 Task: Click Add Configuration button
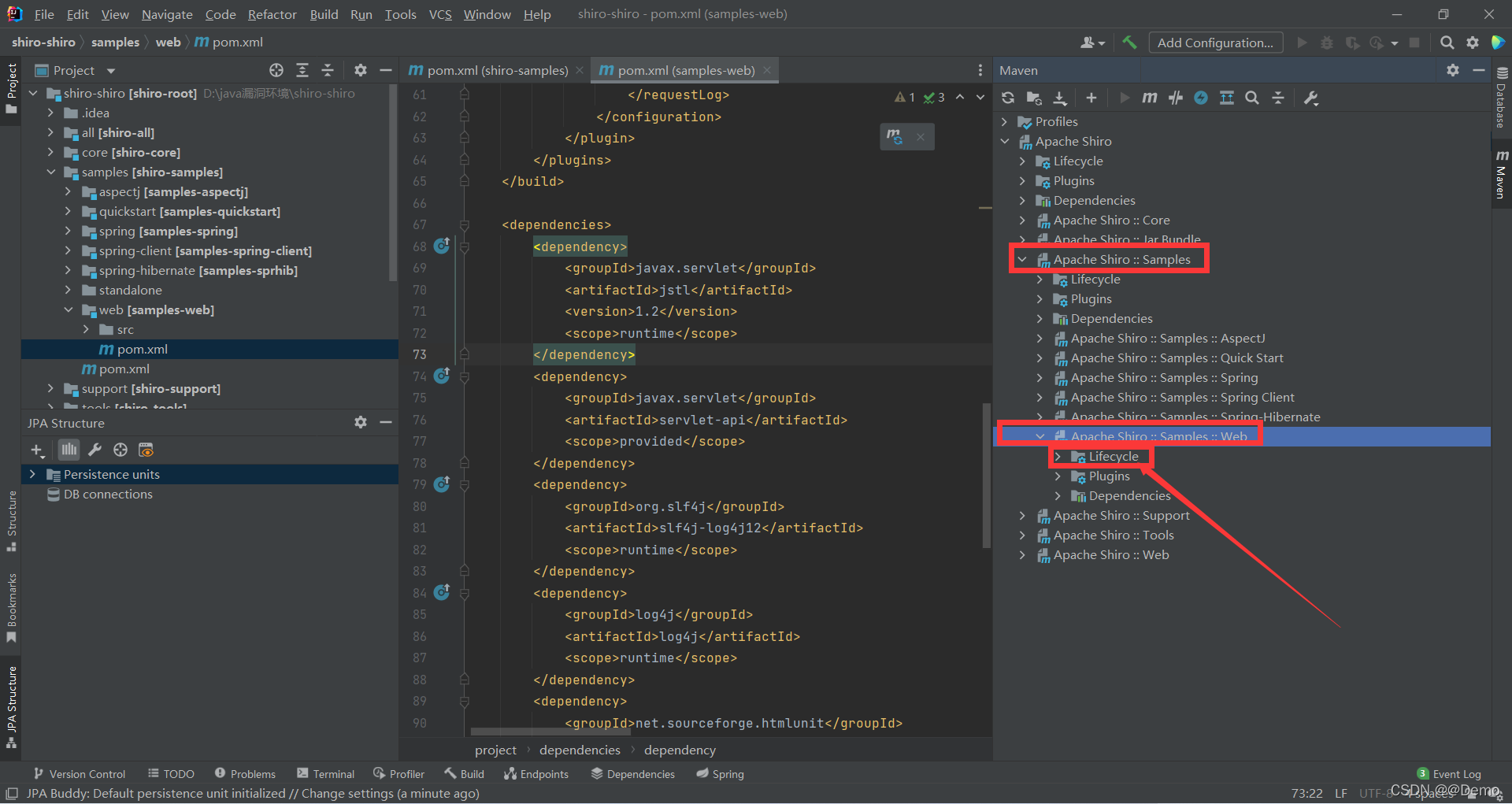pyautogui.click(x=1215, y=43)
